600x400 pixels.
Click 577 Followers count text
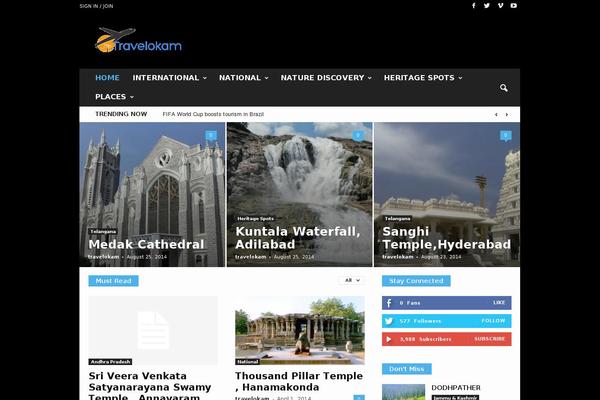pyautogui.click(x=420, y=321)
